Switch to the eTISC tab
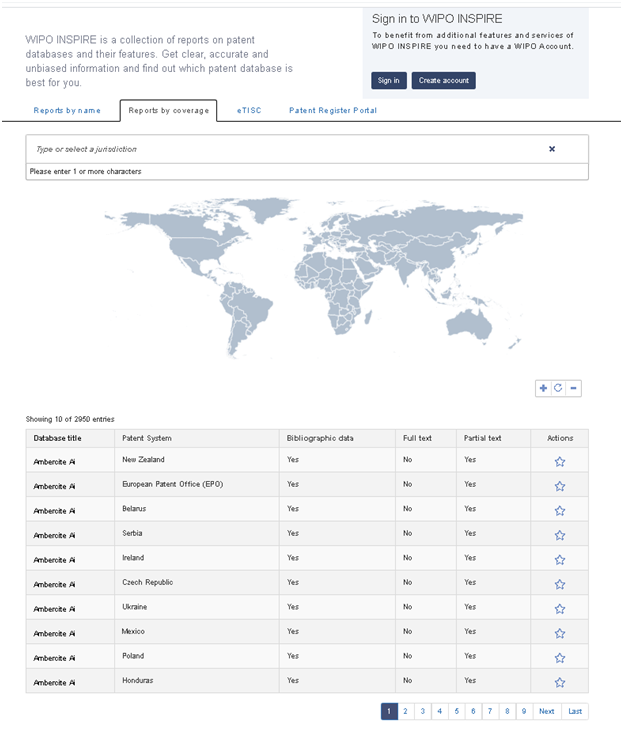The width and height of the screenshot is (623, 740). (249, 110)
